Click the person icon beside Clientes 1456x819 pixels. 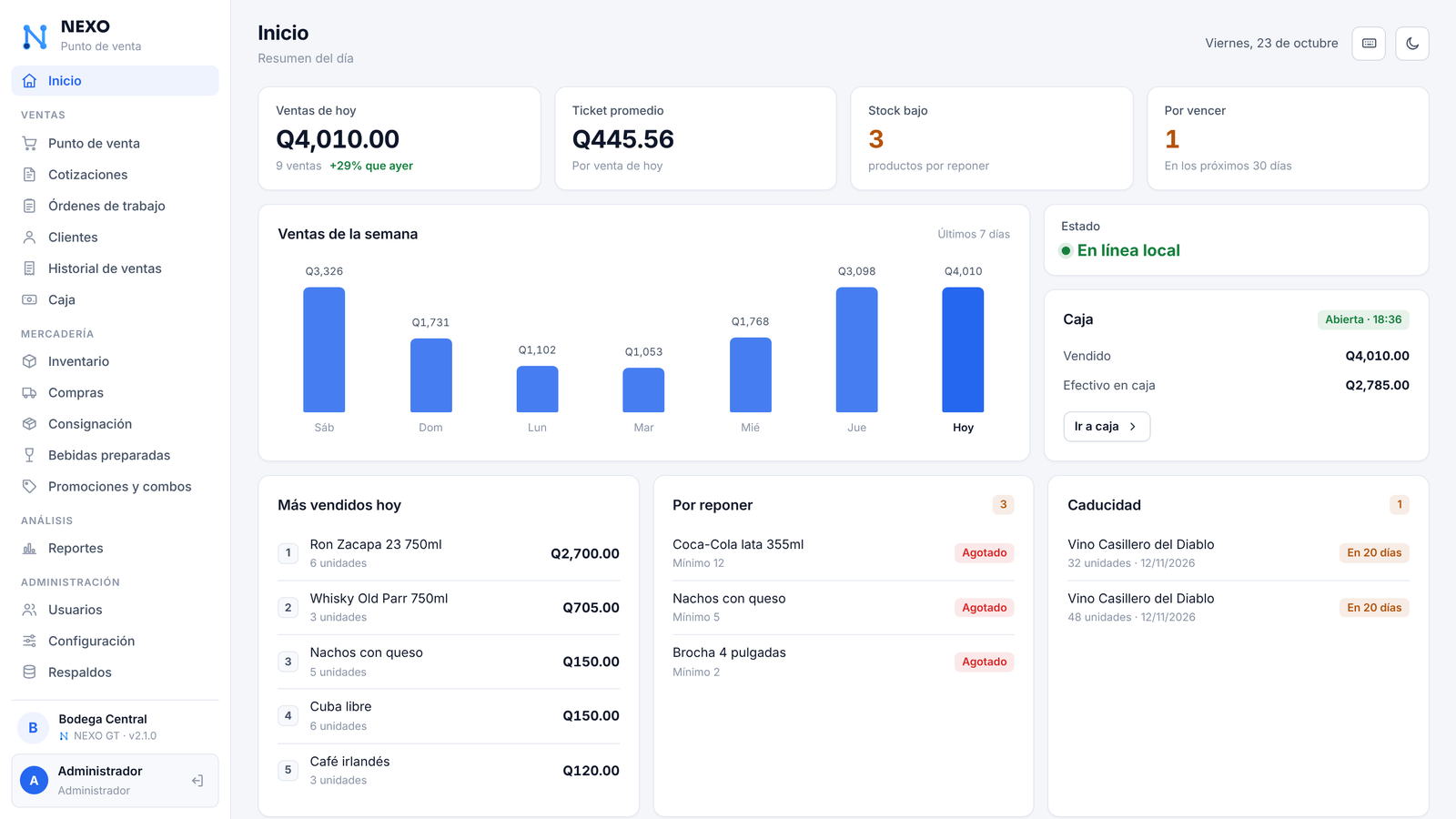click(x=30, y=238)
